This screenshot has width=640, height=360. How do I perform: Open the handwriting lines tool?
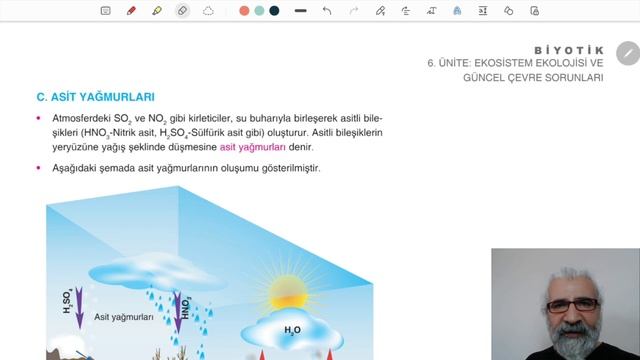pos(406,11)
